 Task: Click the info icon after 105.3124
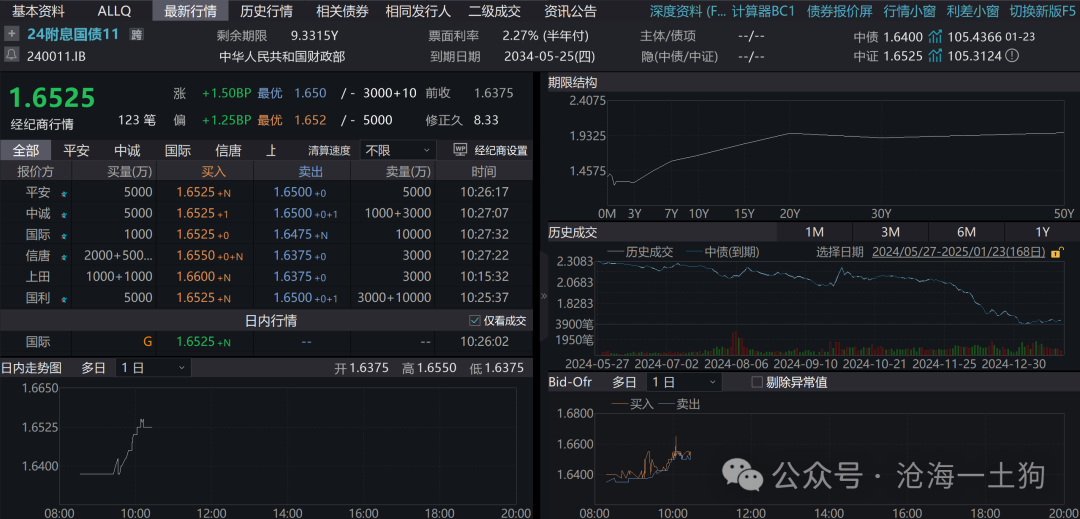tap(1013, 56)
